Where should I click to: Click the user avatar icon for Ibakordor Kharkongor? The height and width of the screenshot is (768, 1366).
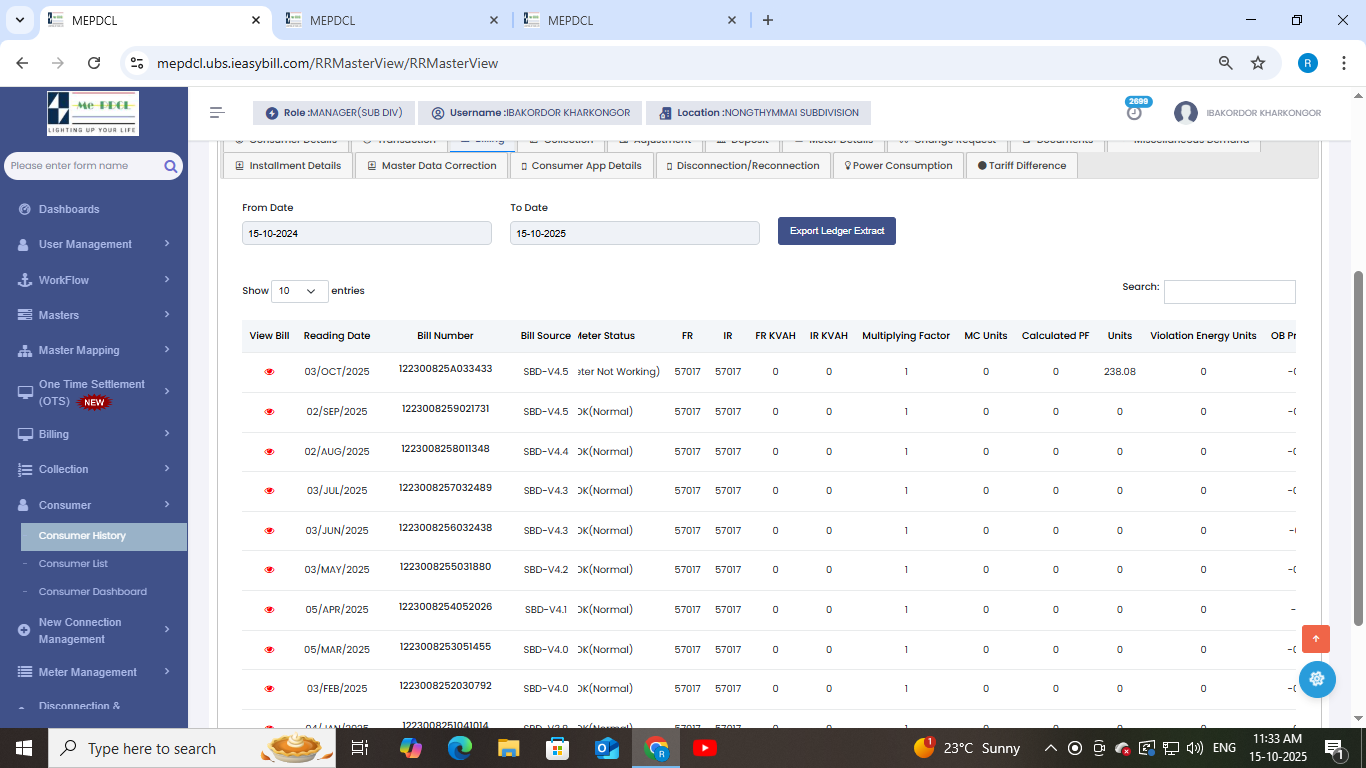pyautogui.click(x=1186, y=113)
